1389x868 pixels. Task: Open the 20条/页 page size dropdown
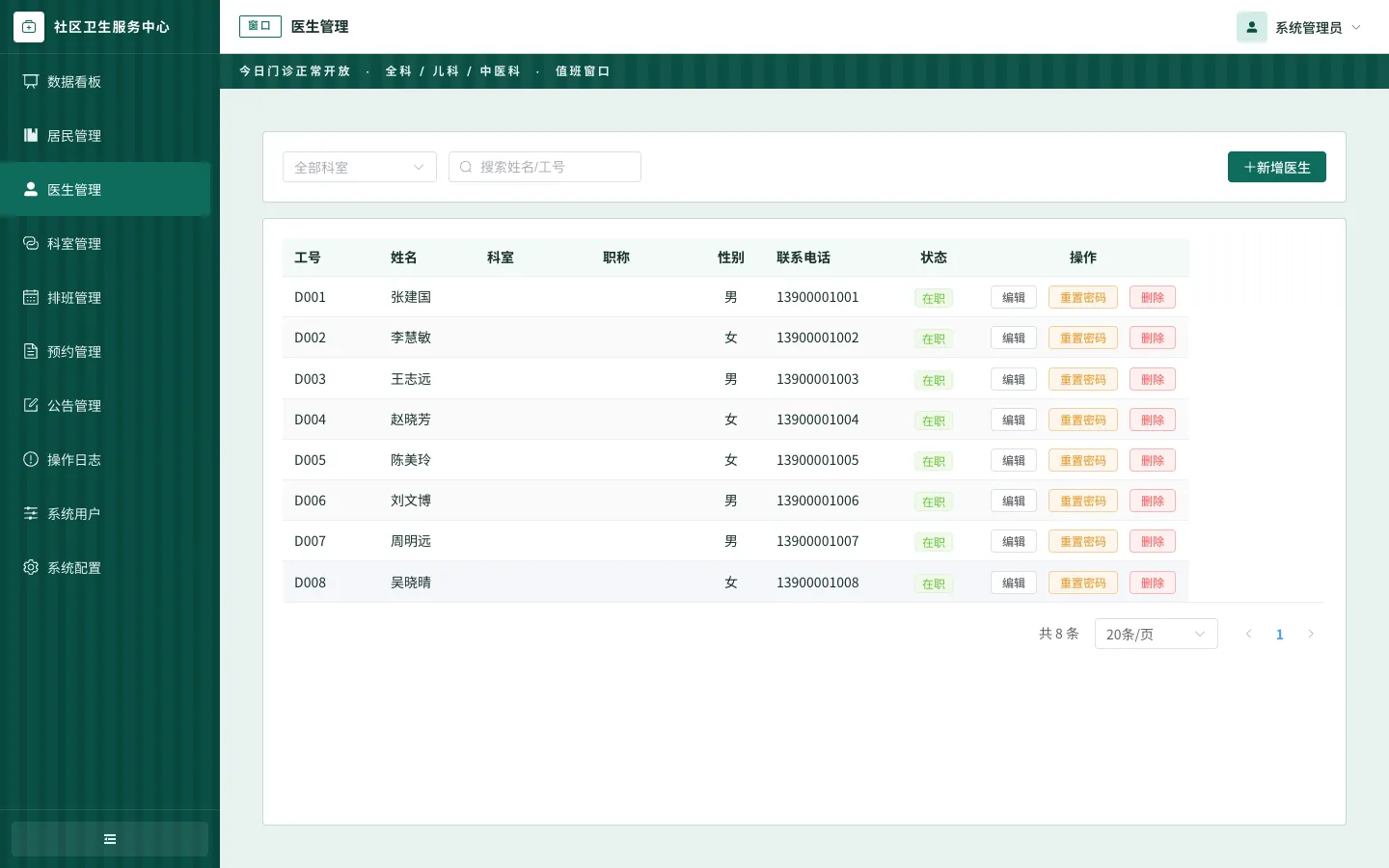click(1157, 634)
